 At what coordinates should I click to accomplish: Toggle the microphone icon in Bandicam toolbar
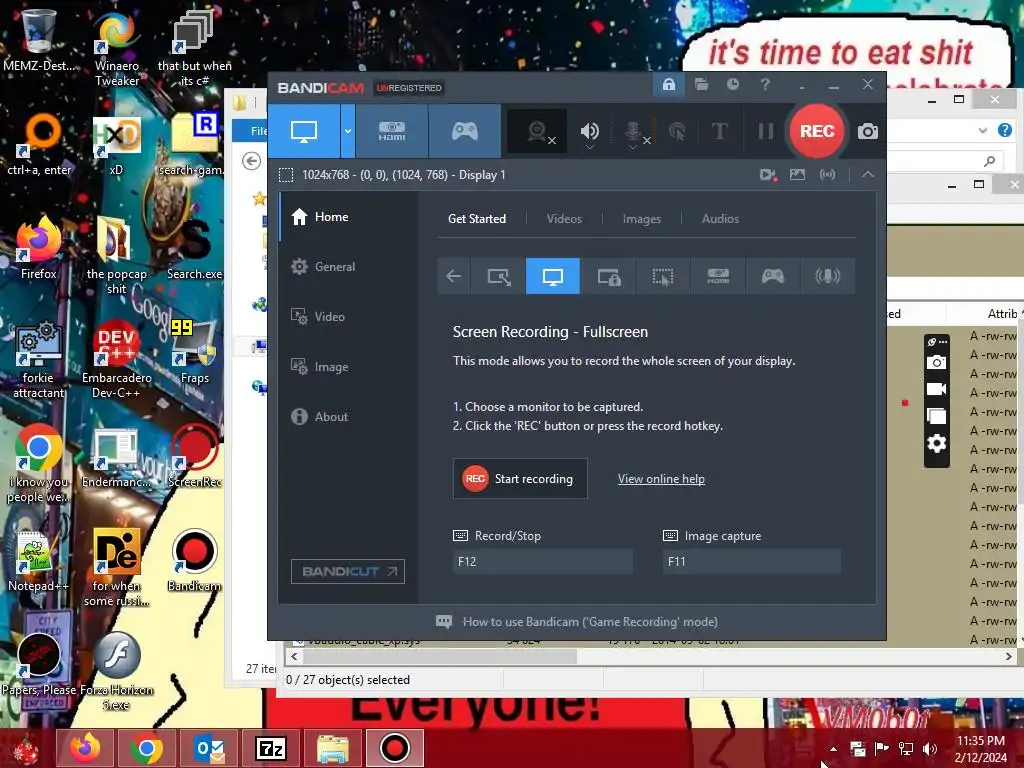coord(633,133)
